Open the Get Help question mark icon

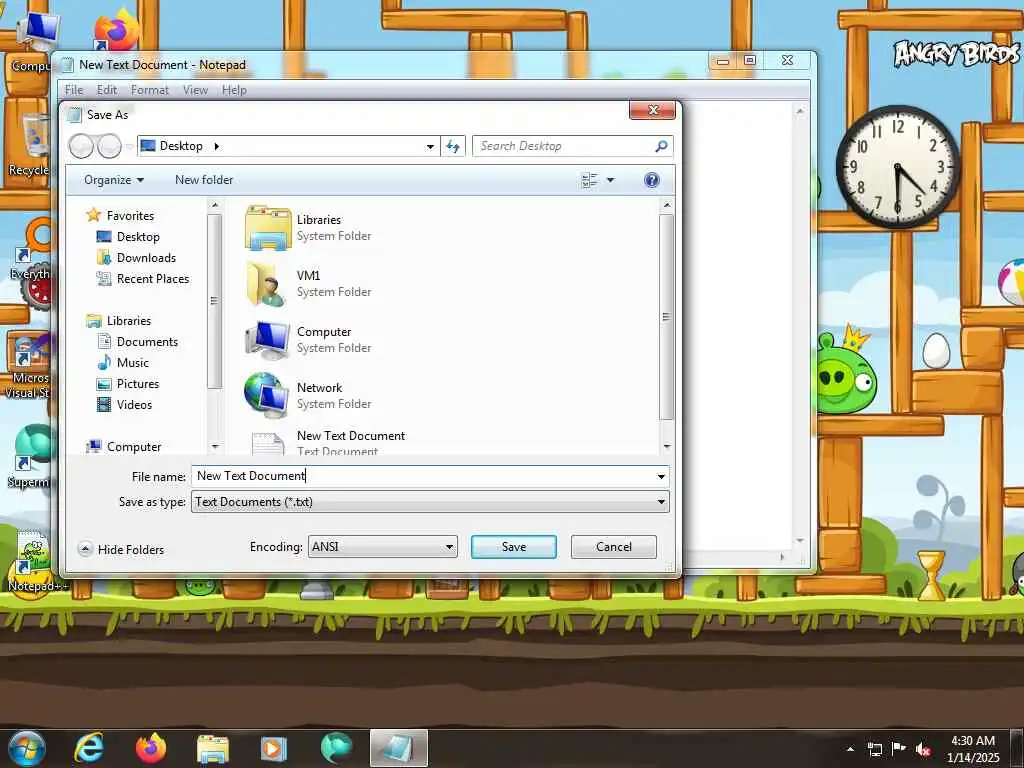[x=651, y=180]
